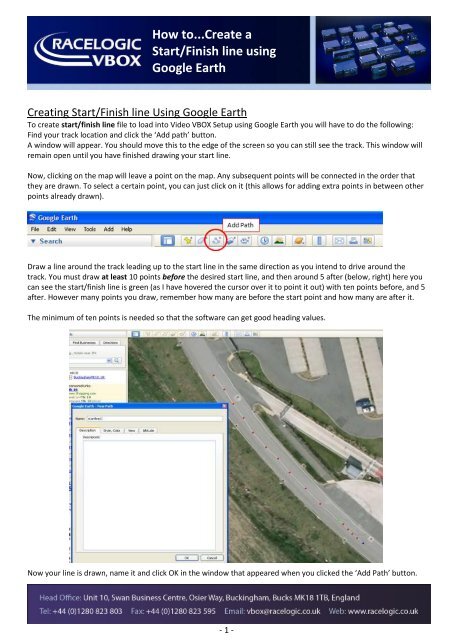This screenshot has width=453, height=640.
Task: Select the ruler tool icon
Action: (319, 241)
